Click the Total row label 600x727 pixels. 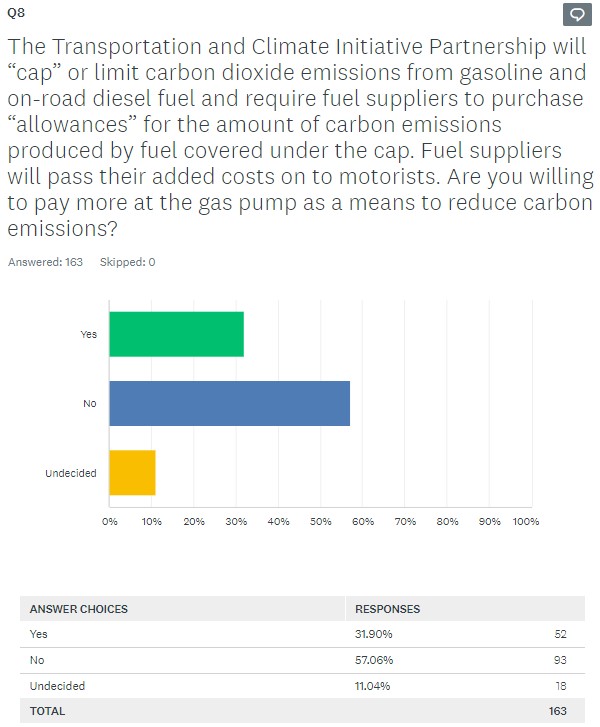(x=47, y=712)
